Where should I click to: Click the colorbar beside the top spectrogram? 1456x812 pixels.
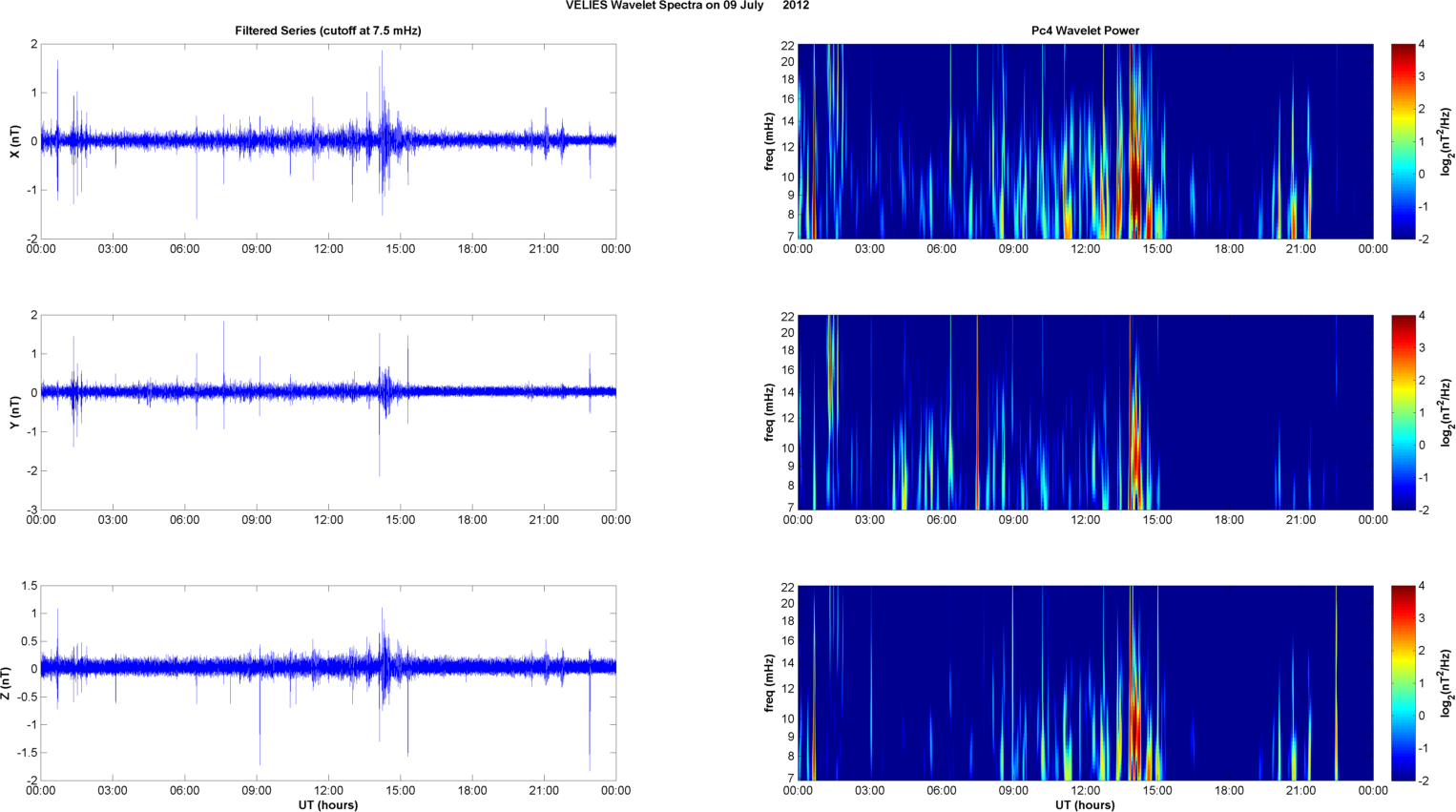[1403, 141]
